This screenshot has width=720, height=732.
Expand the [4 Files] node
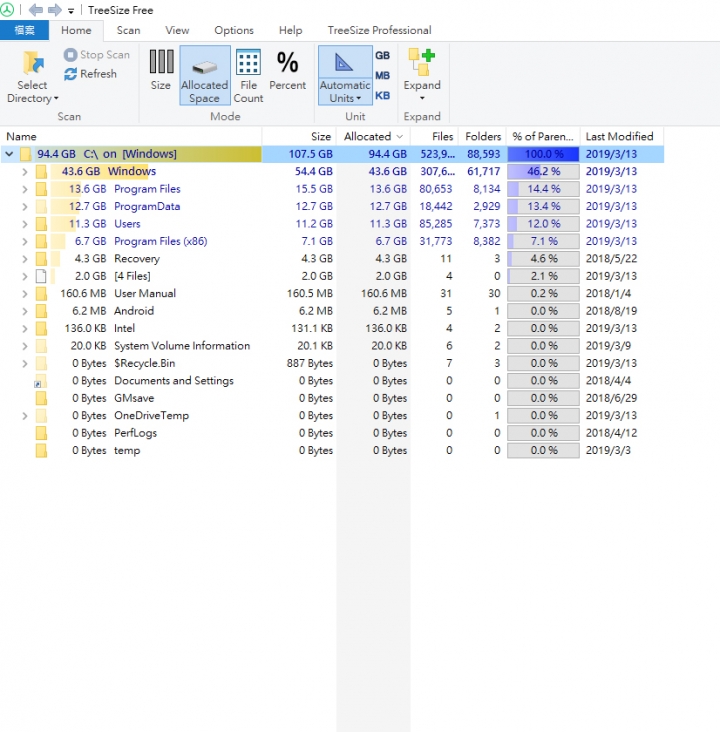[x=25, y=276]
